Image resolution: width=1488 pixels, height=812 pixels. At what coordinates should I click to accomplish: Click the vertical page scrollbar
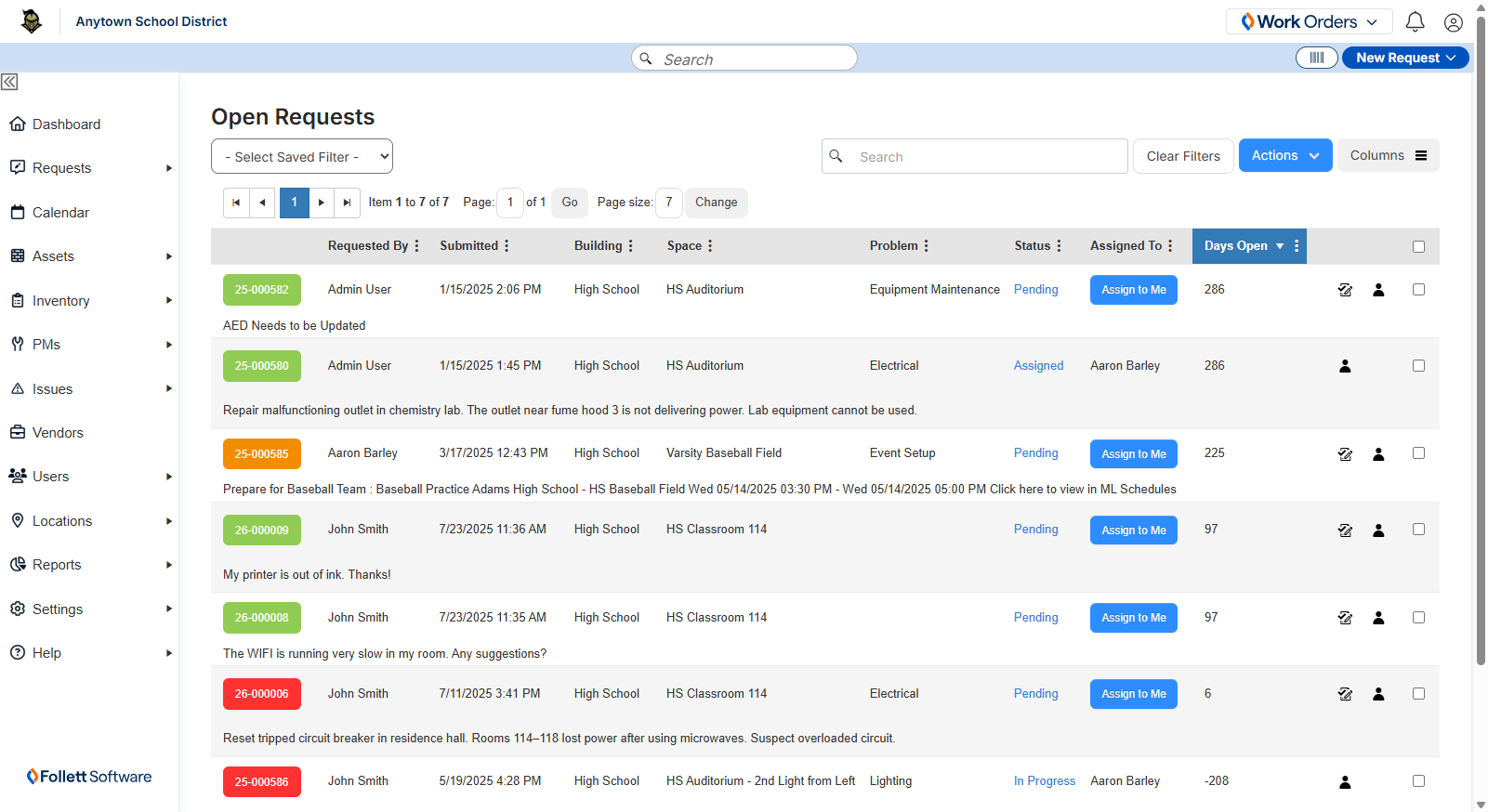[1481, 340]
